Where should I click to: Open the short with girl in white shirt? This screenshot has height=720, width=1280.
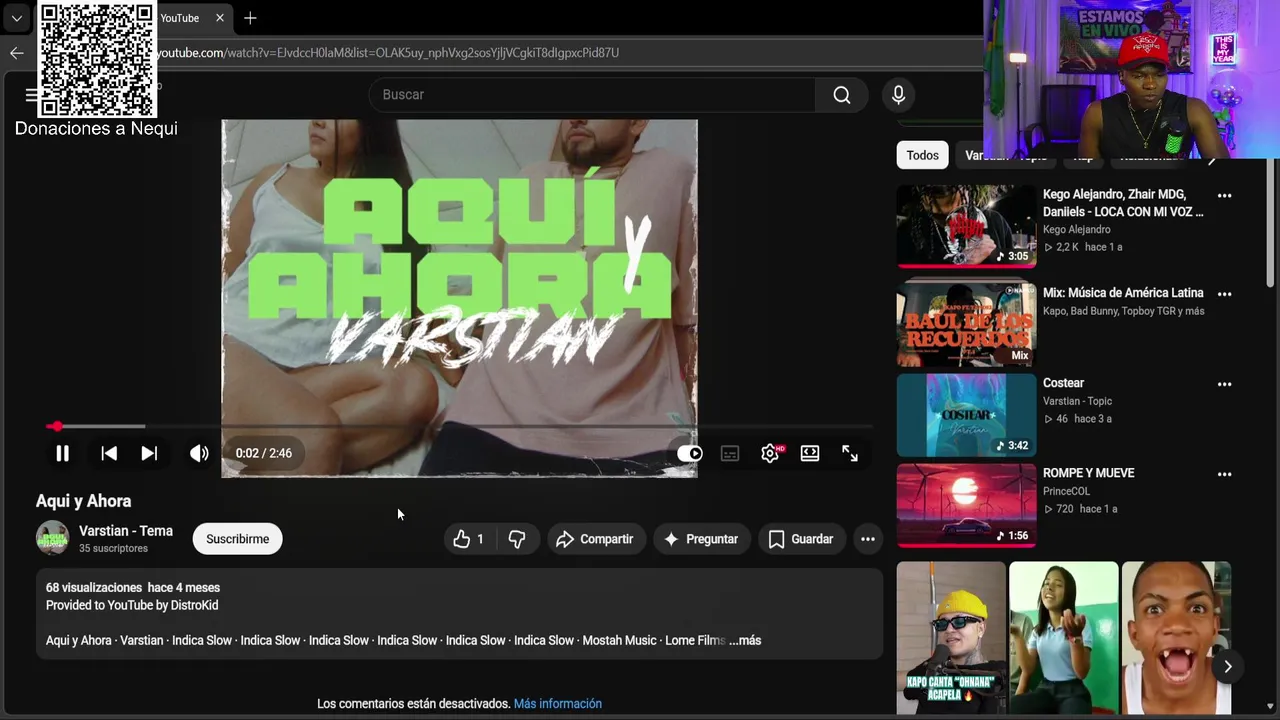(1064, 638)
